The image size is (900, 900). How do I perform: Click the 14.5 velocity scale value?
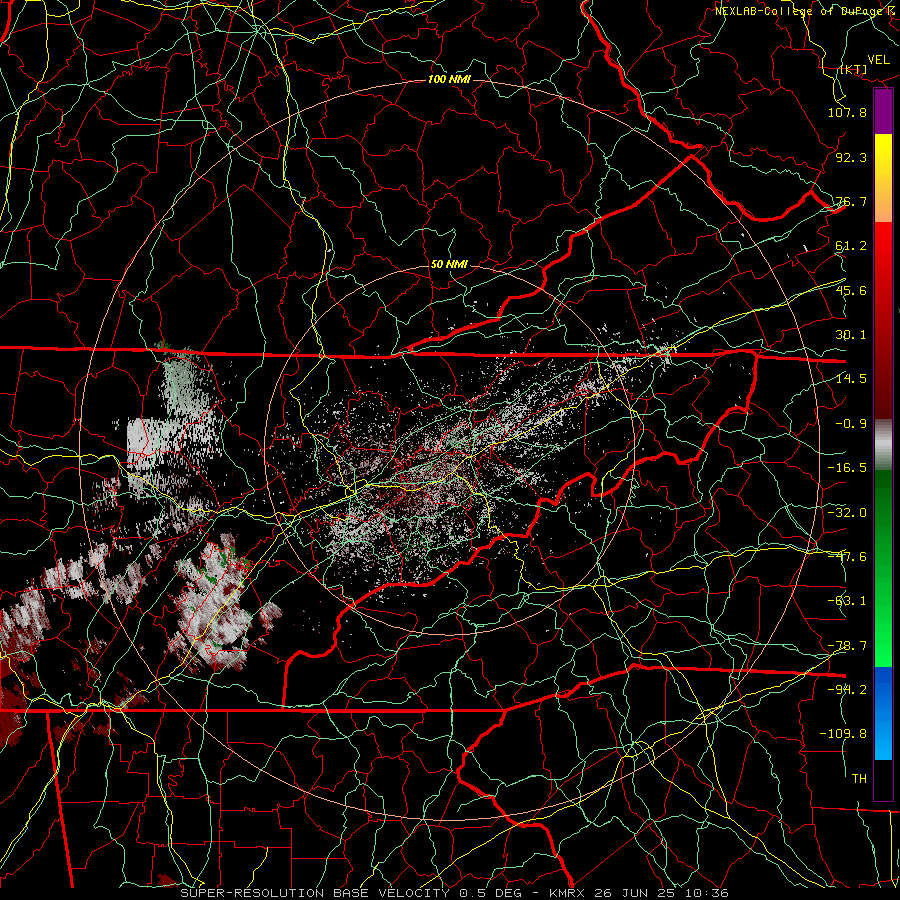(851, 379)
